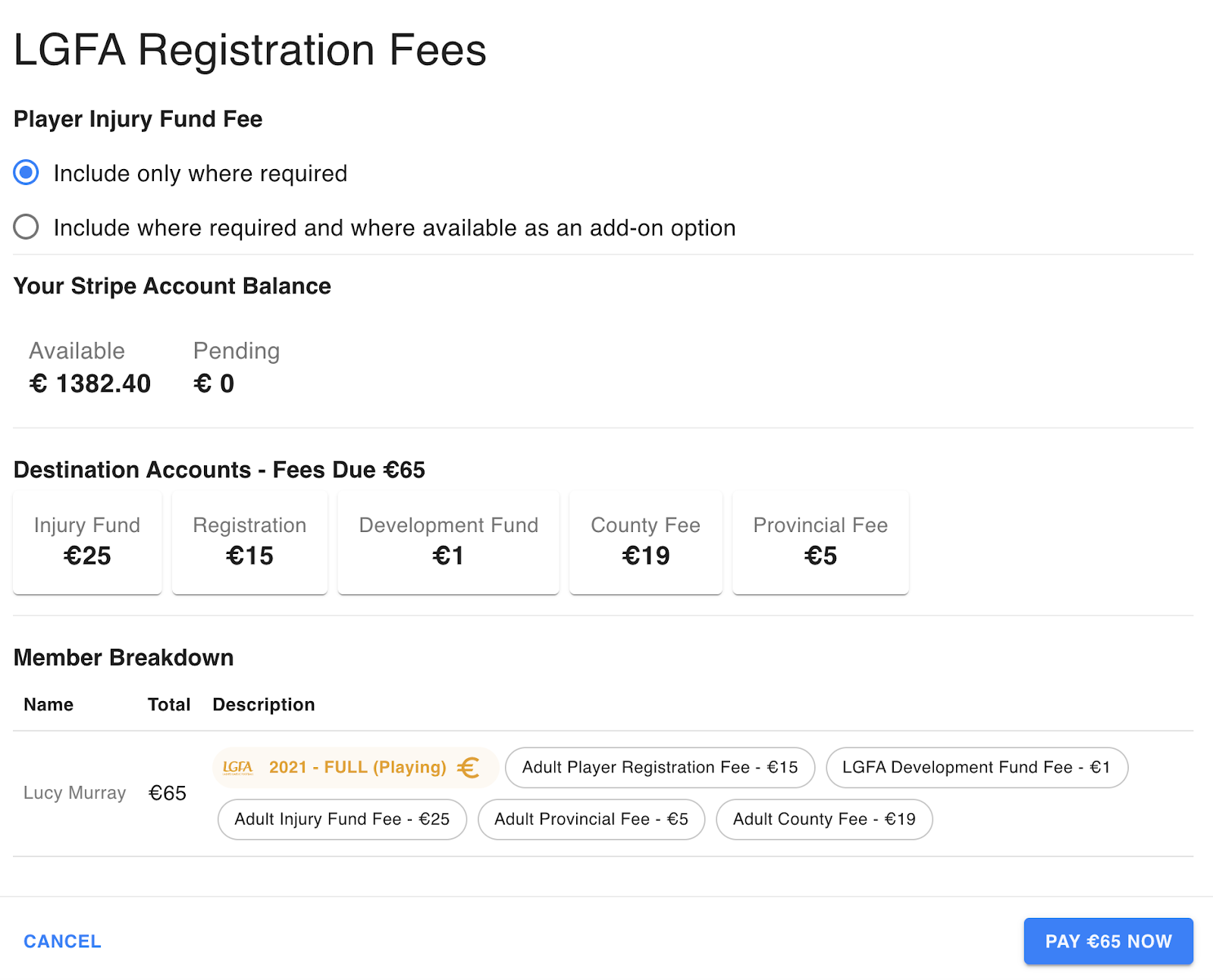Click the PAY €65 NOW button
1213x980 pixels.
1108,941
